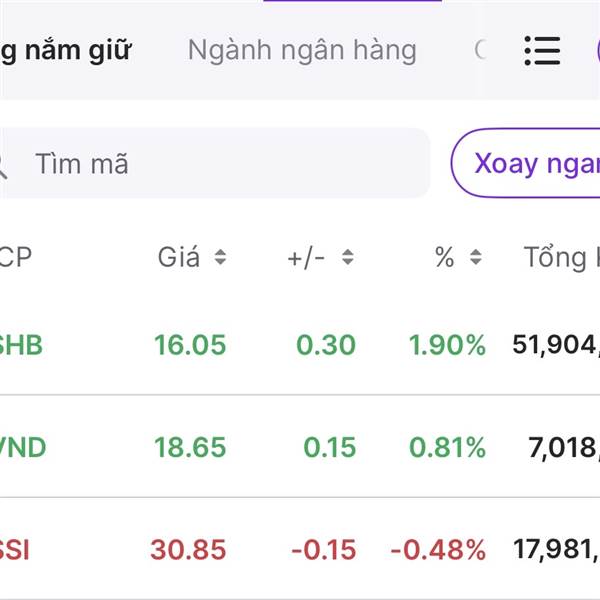Click SSI percent change -0.48%
The width and height of the screenshot is (600, 600).
pyautogui.click(x=438, y=549)
